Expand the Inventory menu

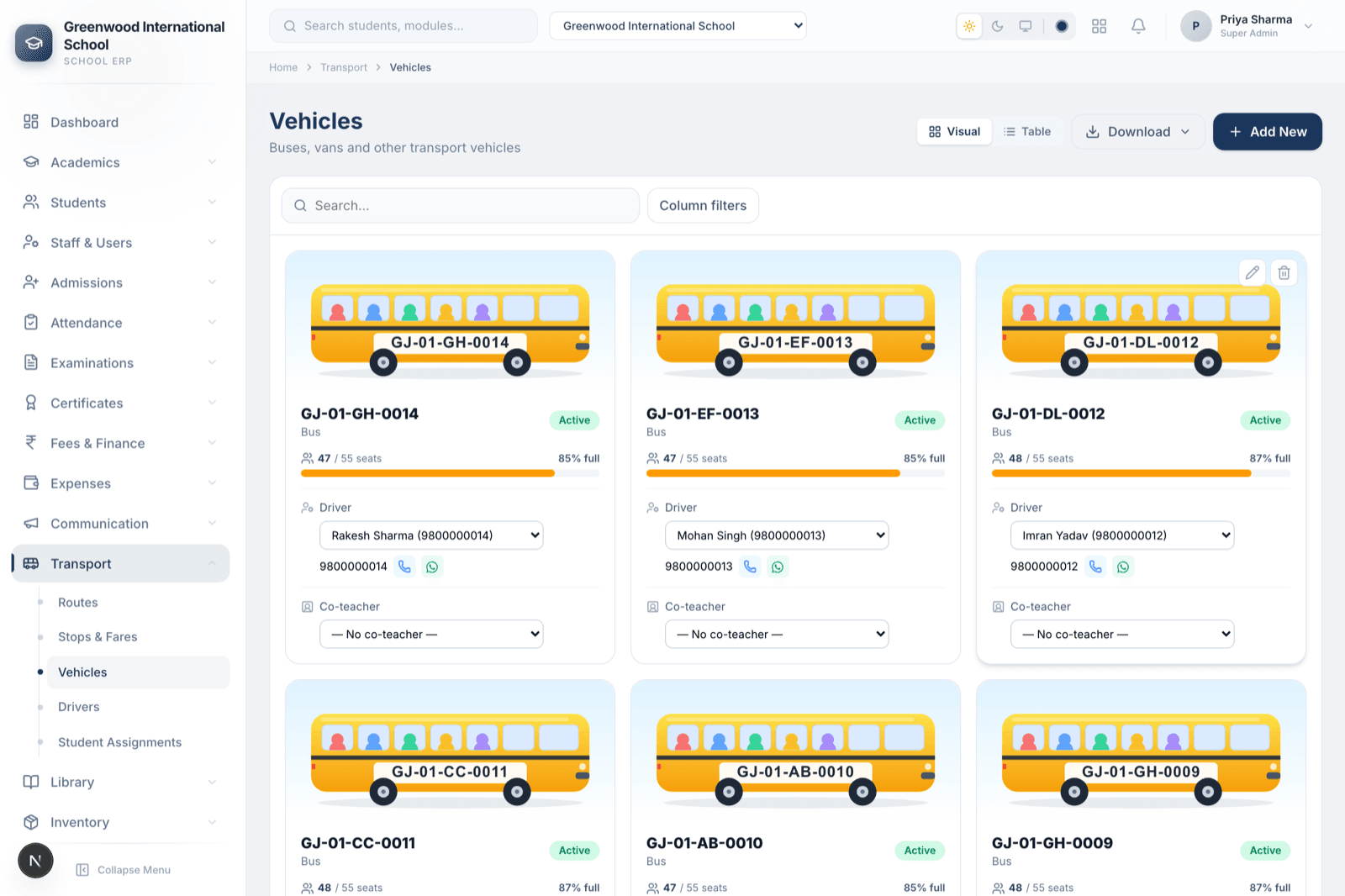tap(120, 822)
